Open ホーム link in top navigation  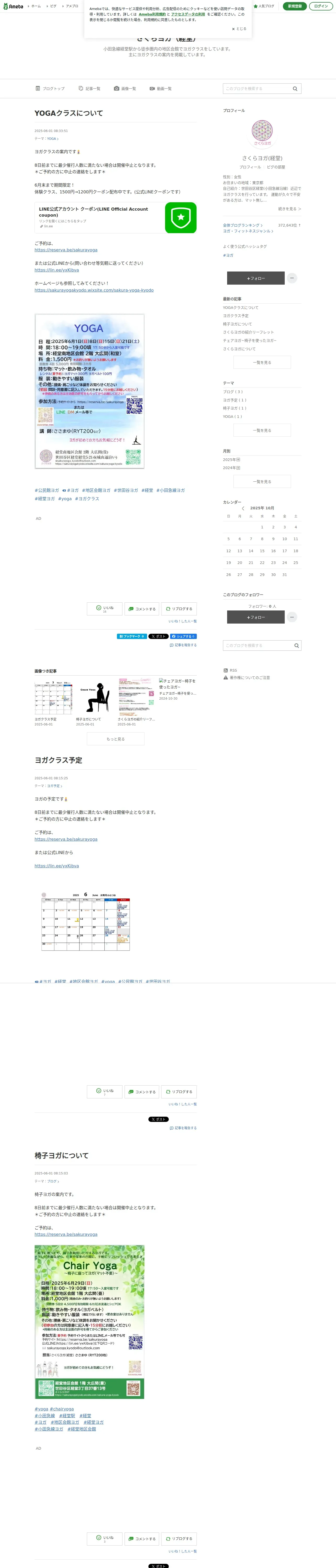(36, 6)
